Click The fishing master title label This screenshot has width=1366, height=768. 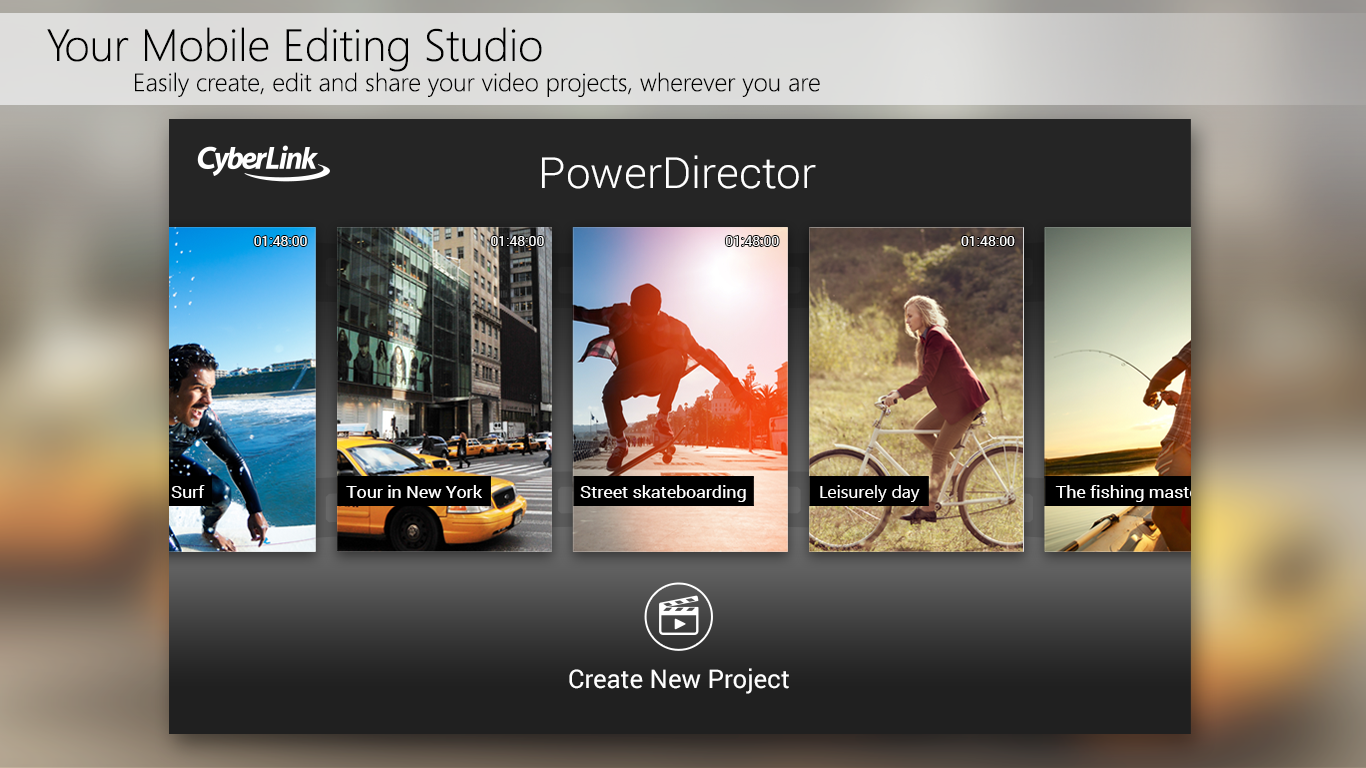tap(1118, 492)
